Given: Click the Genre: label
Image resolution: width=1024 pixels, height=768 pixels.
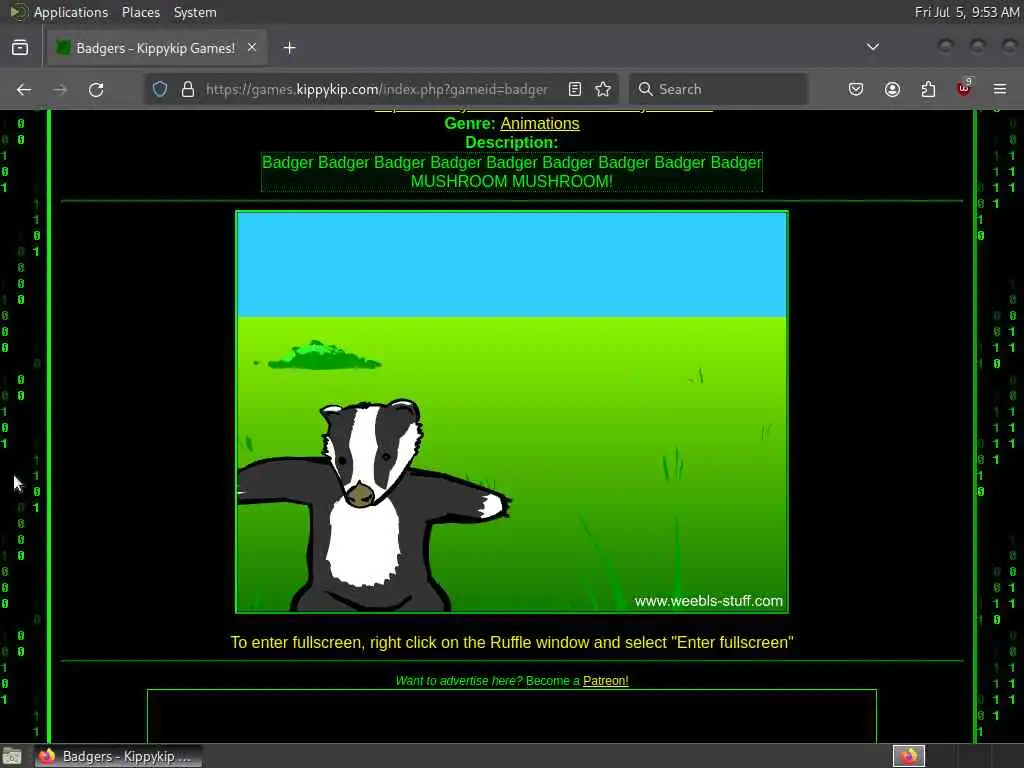Looking at the screenshot, I should [470, 123].
